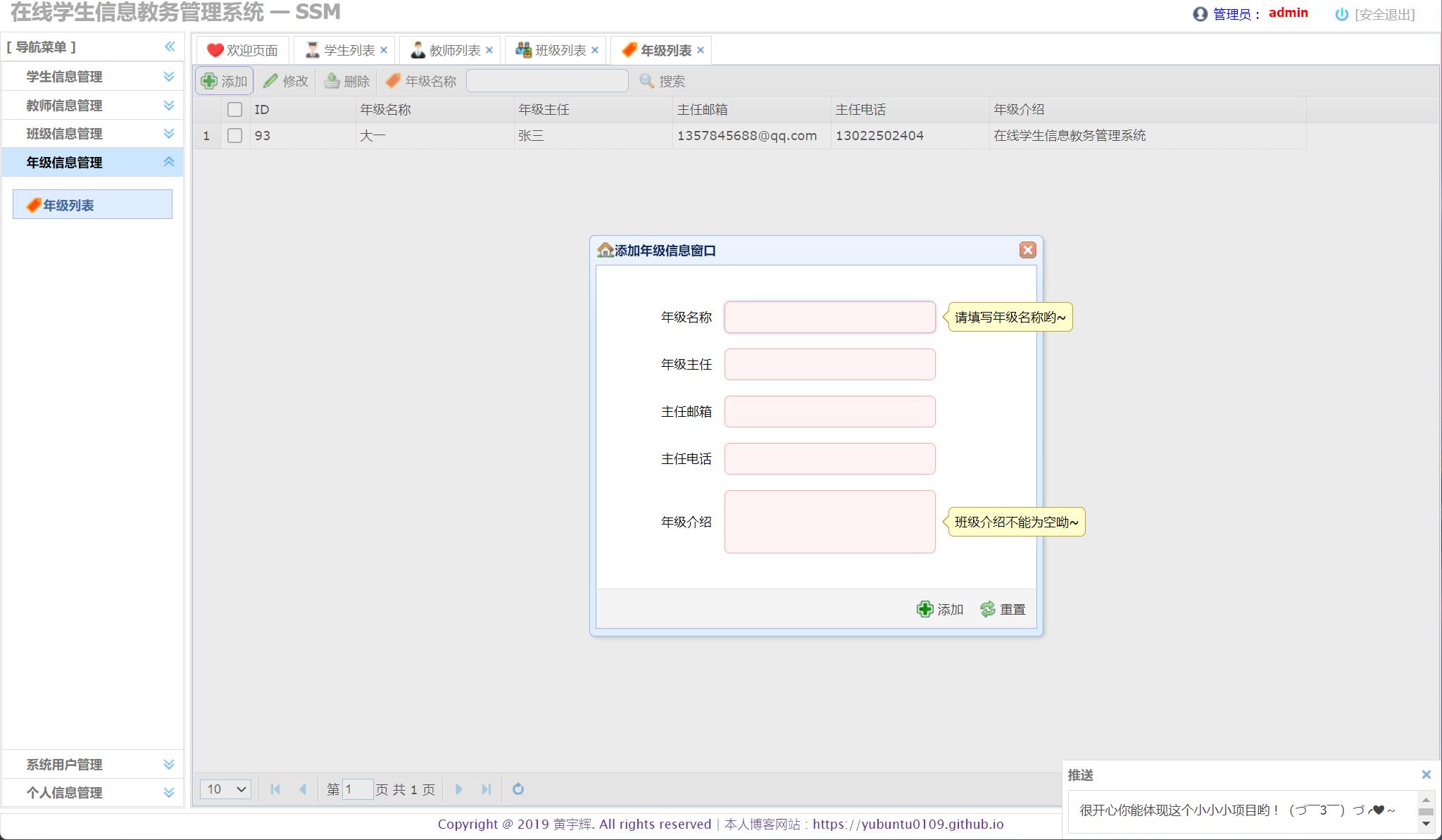
Task: Click the magnifier Search (搜索) icon
Action: pyautogui.click(x=646, y=81)
